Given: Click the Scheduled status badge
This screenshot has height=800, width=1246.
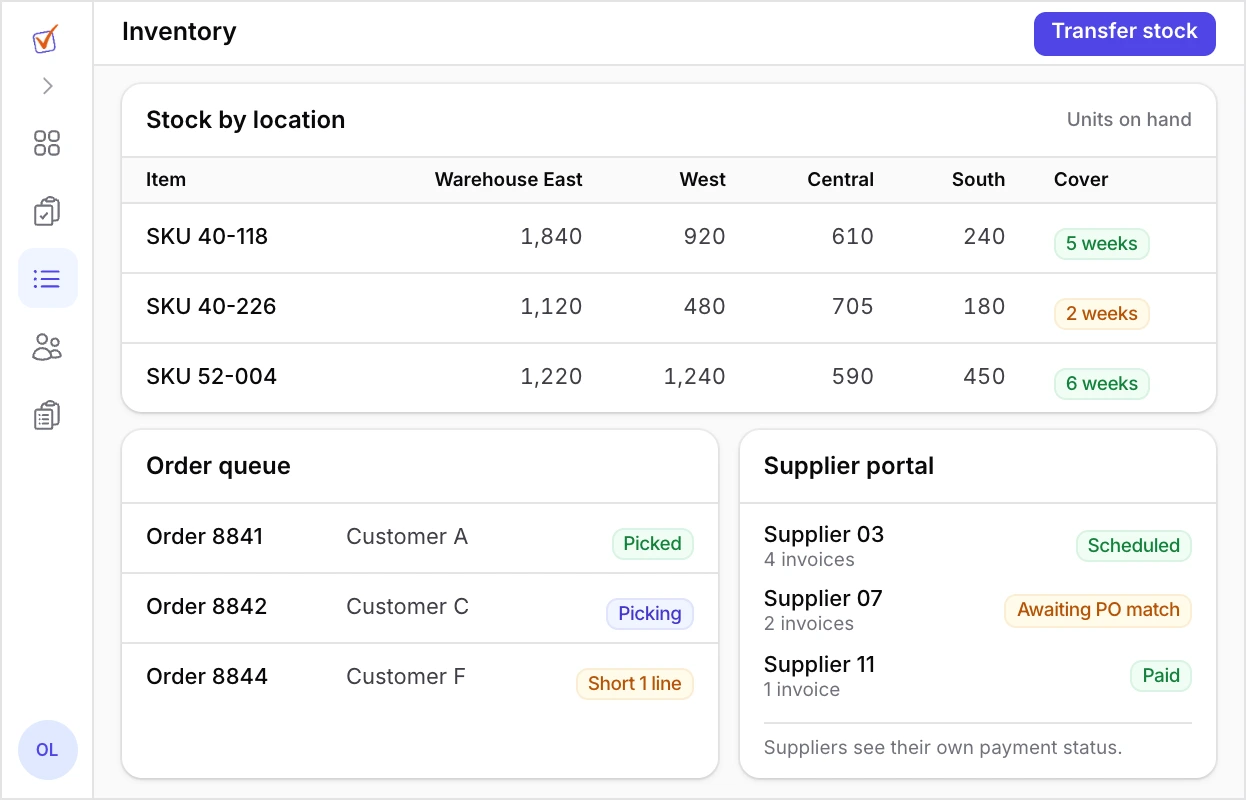Looking at the screenshot, I should point(1134,546).
